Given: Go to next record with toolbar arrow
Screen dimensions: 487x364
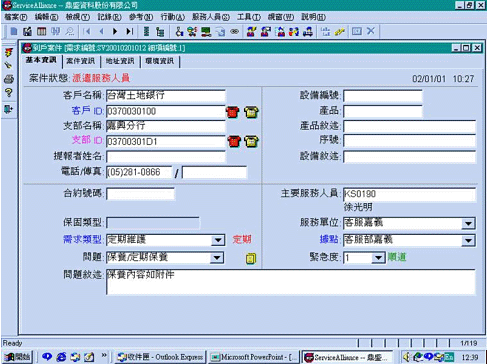Looking at the screenshot, I should click(115, 32).
